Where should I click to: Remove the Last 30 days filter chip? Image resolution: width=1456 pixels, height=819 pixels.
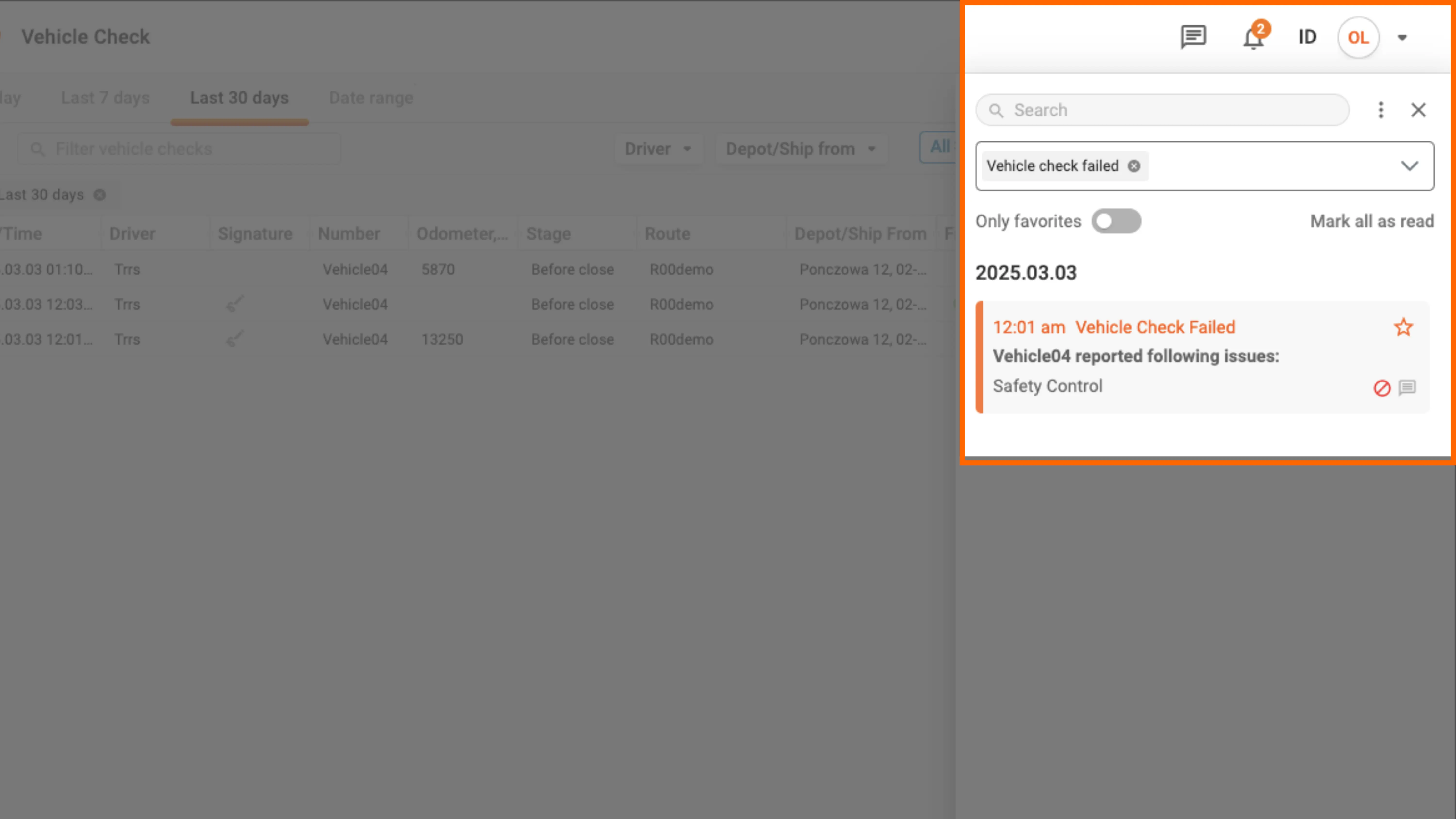pyautogui.click(x=99, y=195)
